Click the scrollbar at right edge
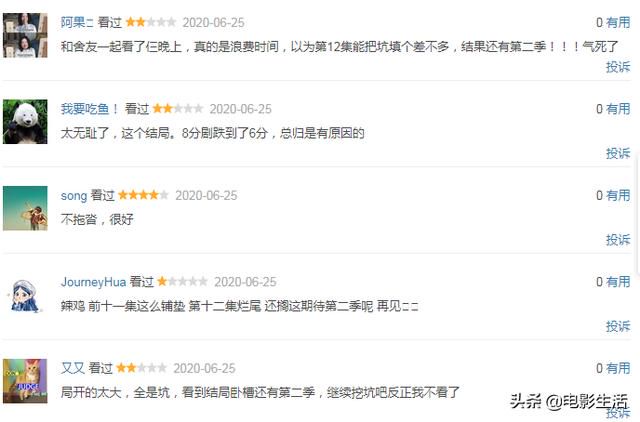 [x=638, y=216]
